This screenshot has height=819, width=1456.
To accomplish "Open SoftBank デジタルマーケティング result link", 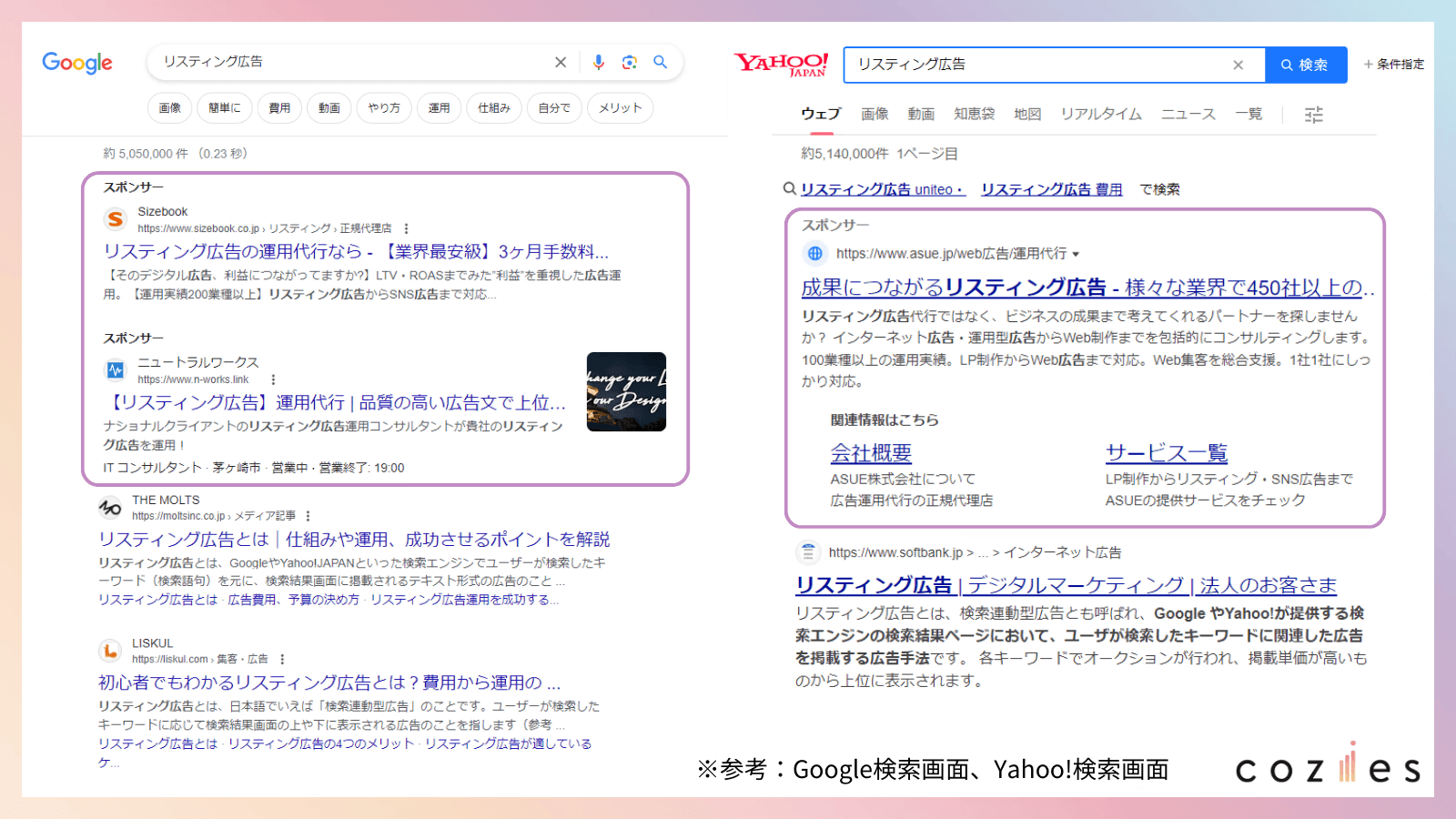I will point(1067,584).
